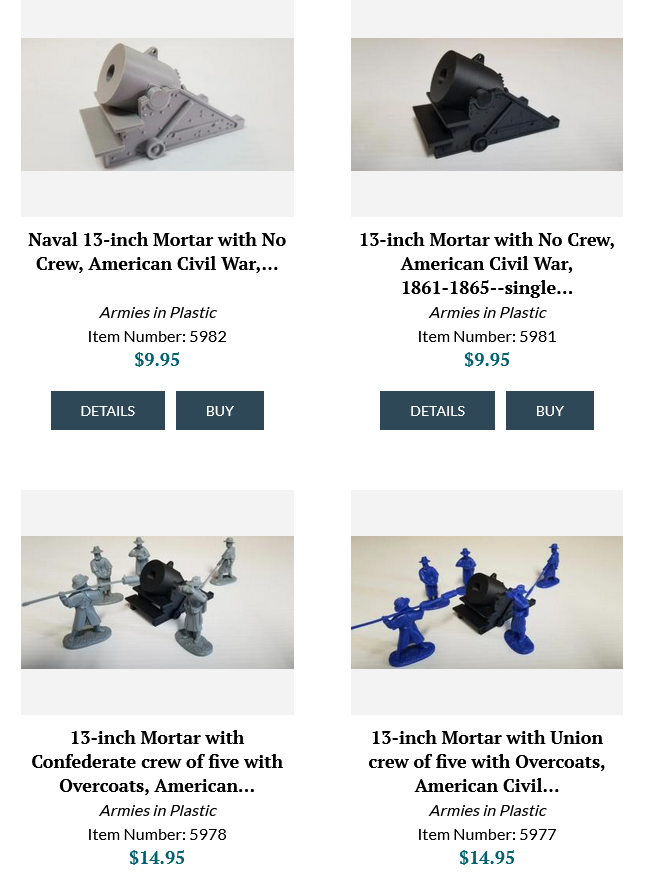Screen dimensions: 661x878
Task: Open the 13-inch Mortar with Union crew title
Action: (x=487, y=762)
